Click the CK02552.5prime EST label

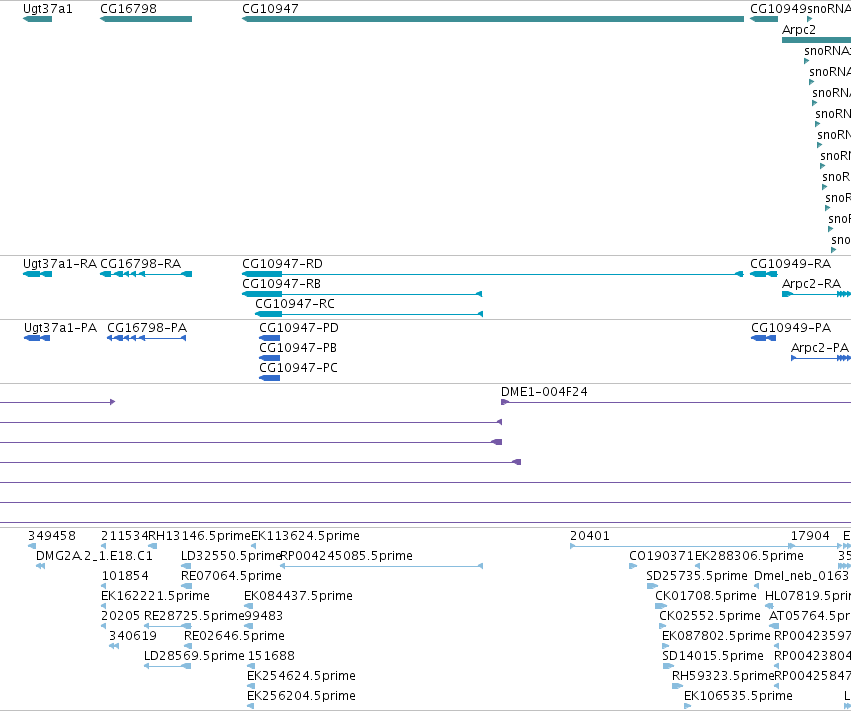(710, 616)
